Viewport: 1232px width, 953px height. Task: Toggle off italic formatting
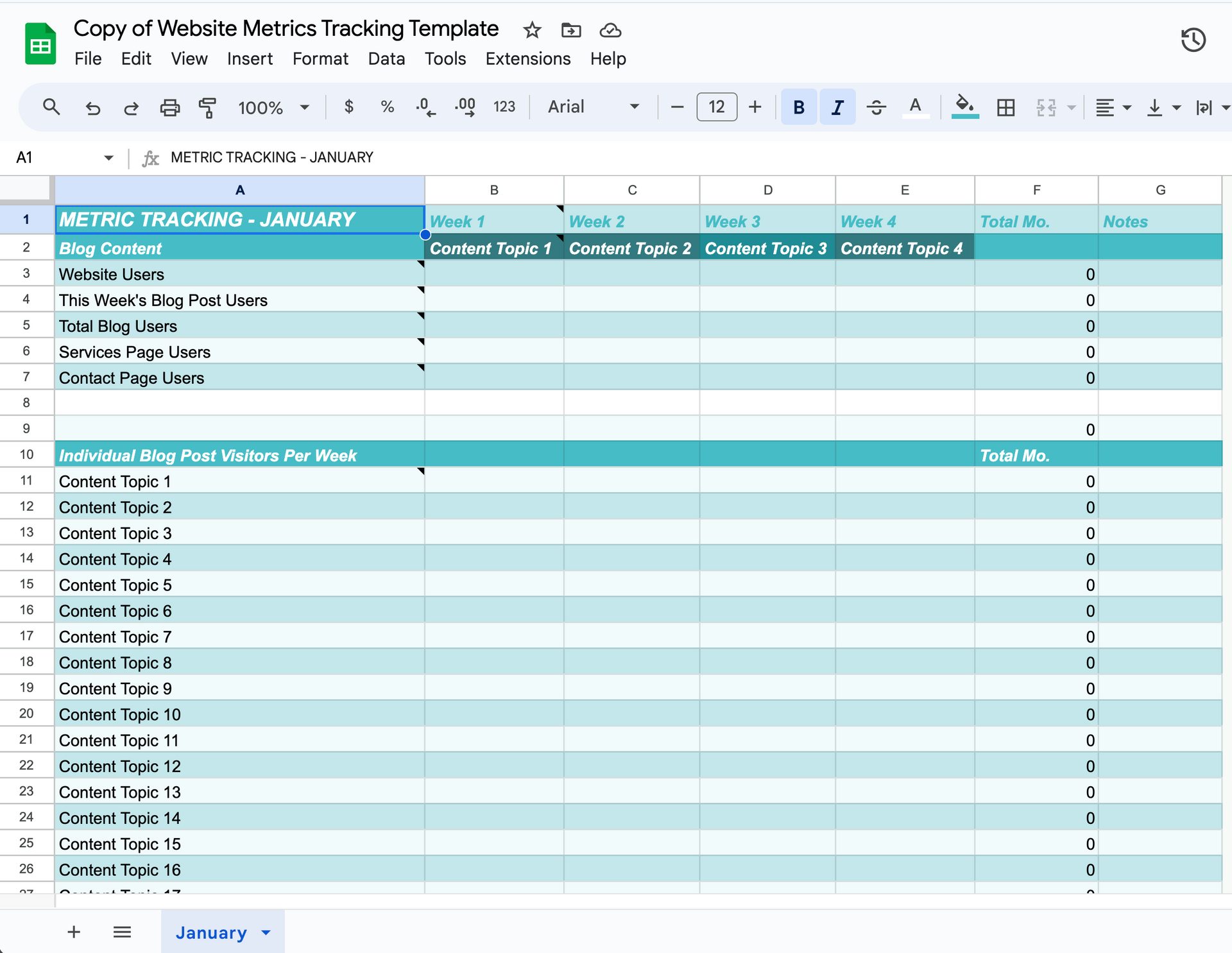point(837,107)
